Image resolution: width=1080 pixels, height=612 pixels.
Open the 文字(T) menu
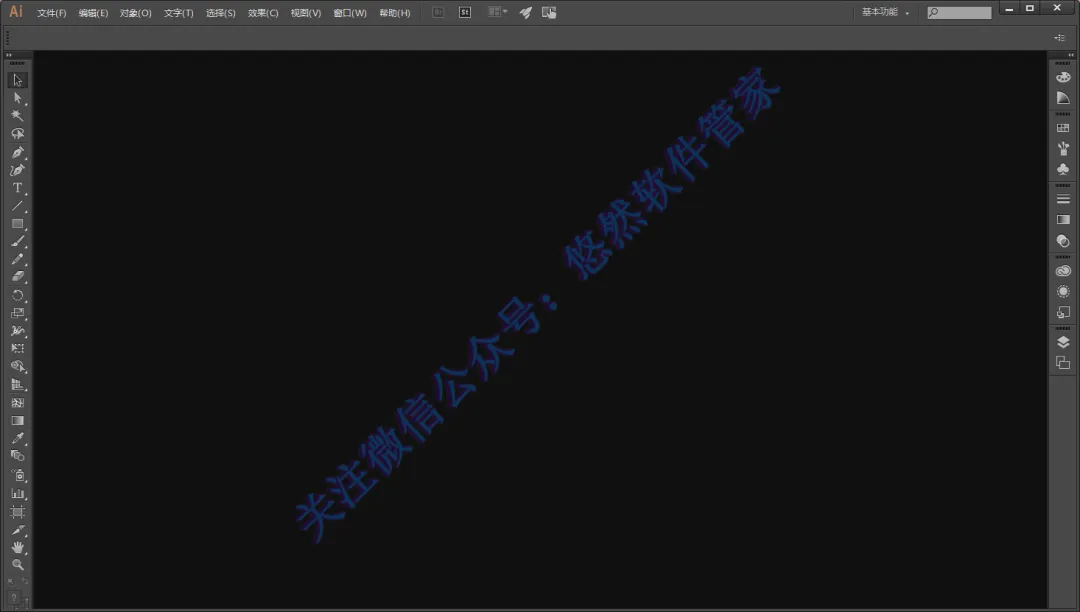[x=178, y=13]
